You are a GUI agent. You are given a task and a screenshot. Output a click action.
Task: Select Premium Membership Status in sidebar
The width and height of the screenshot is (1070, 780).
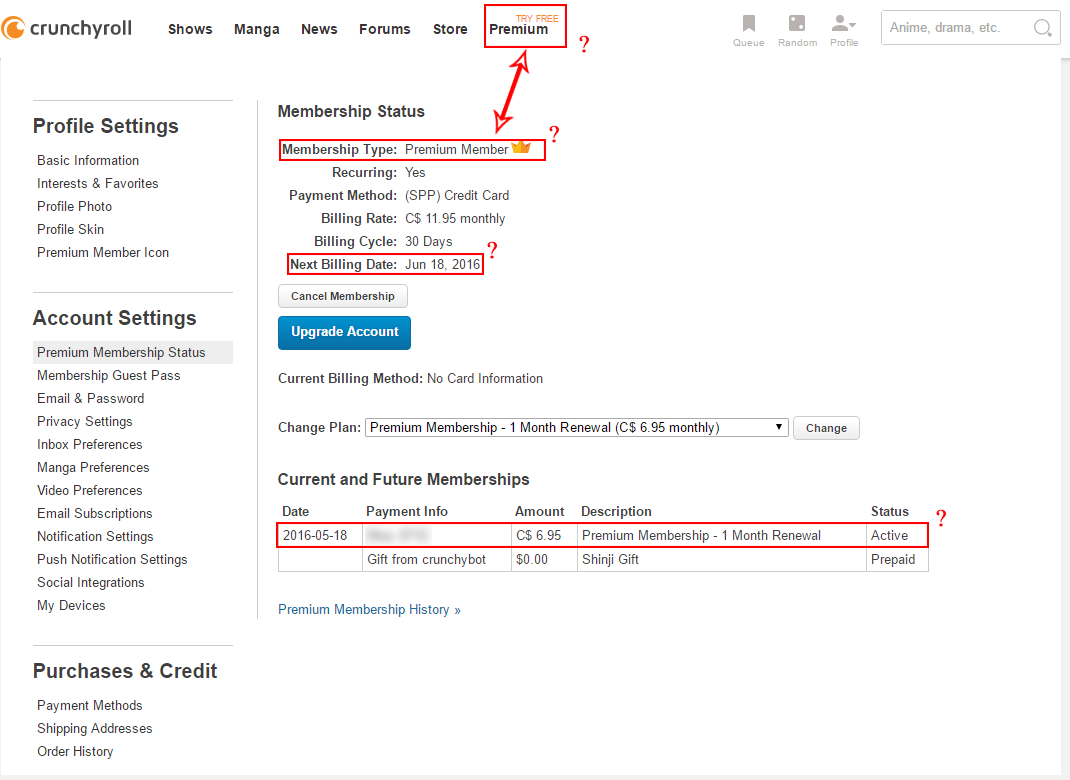(x=133, y=352)
